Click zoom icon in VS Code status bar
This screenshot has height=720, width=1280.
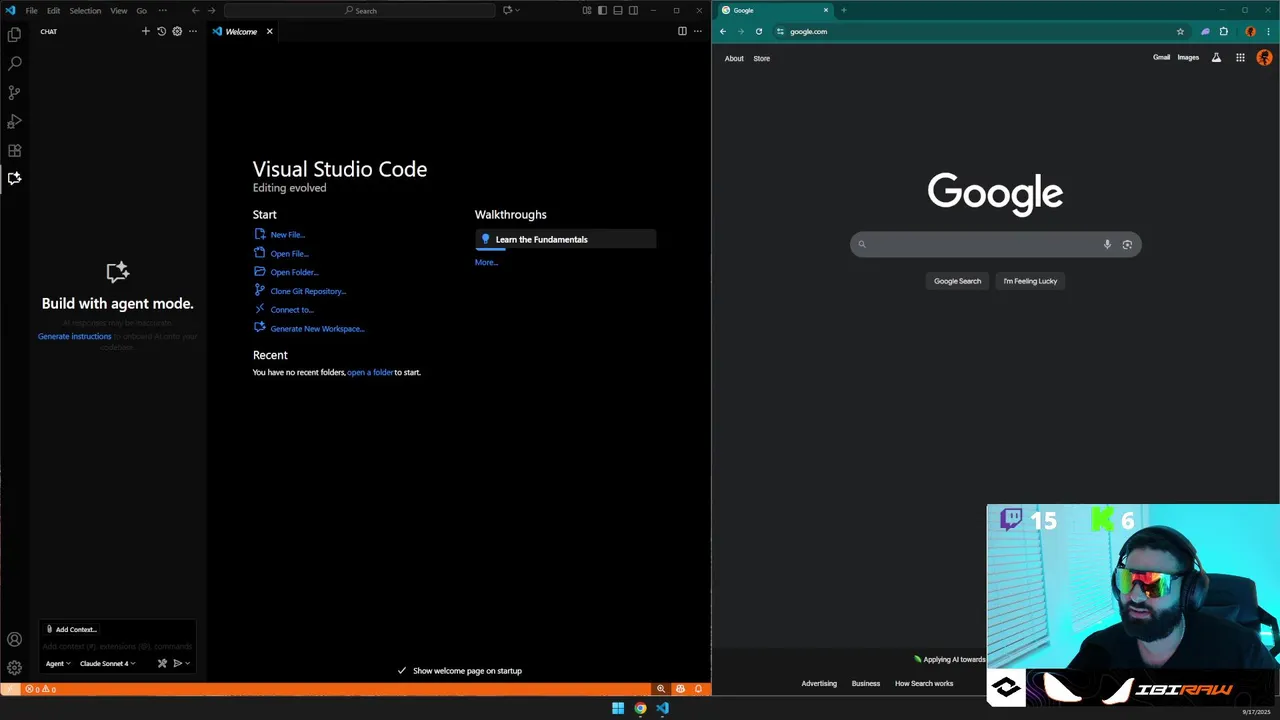[661, 689]
